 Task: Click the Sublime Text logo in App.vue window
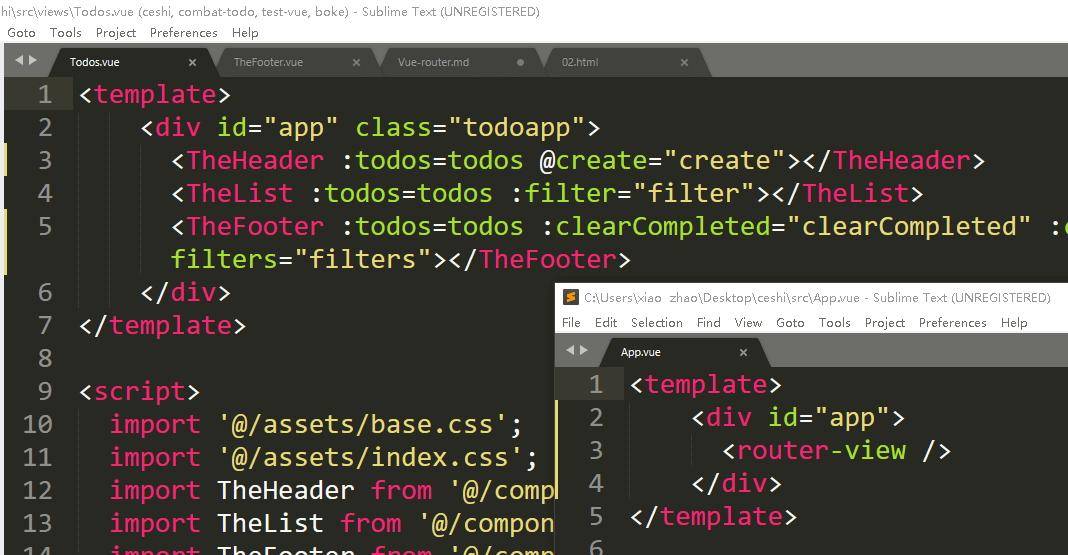pos(570,297)
